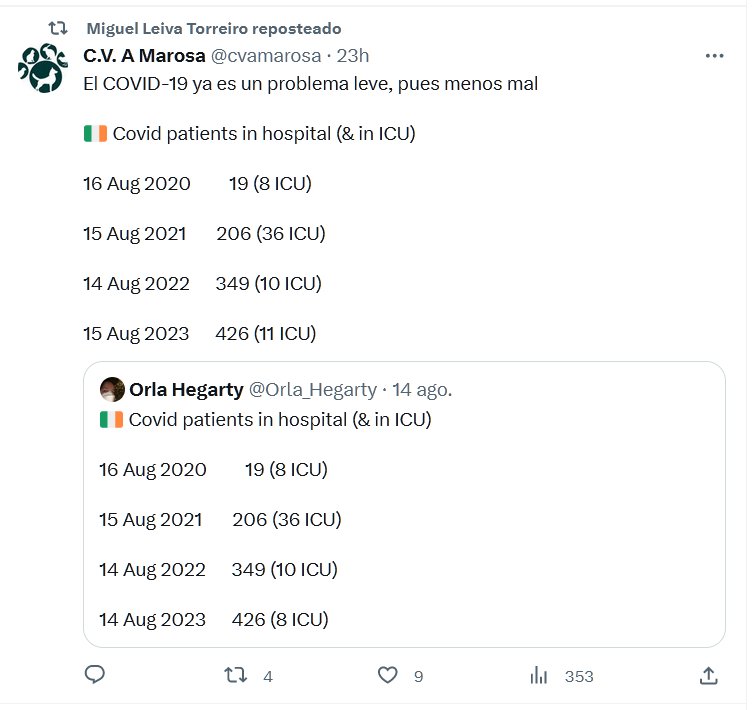This screenshot has width=756, height=710.
Task: Open Miguel Leiva Torreiro reposteado link
Action: 214,29
